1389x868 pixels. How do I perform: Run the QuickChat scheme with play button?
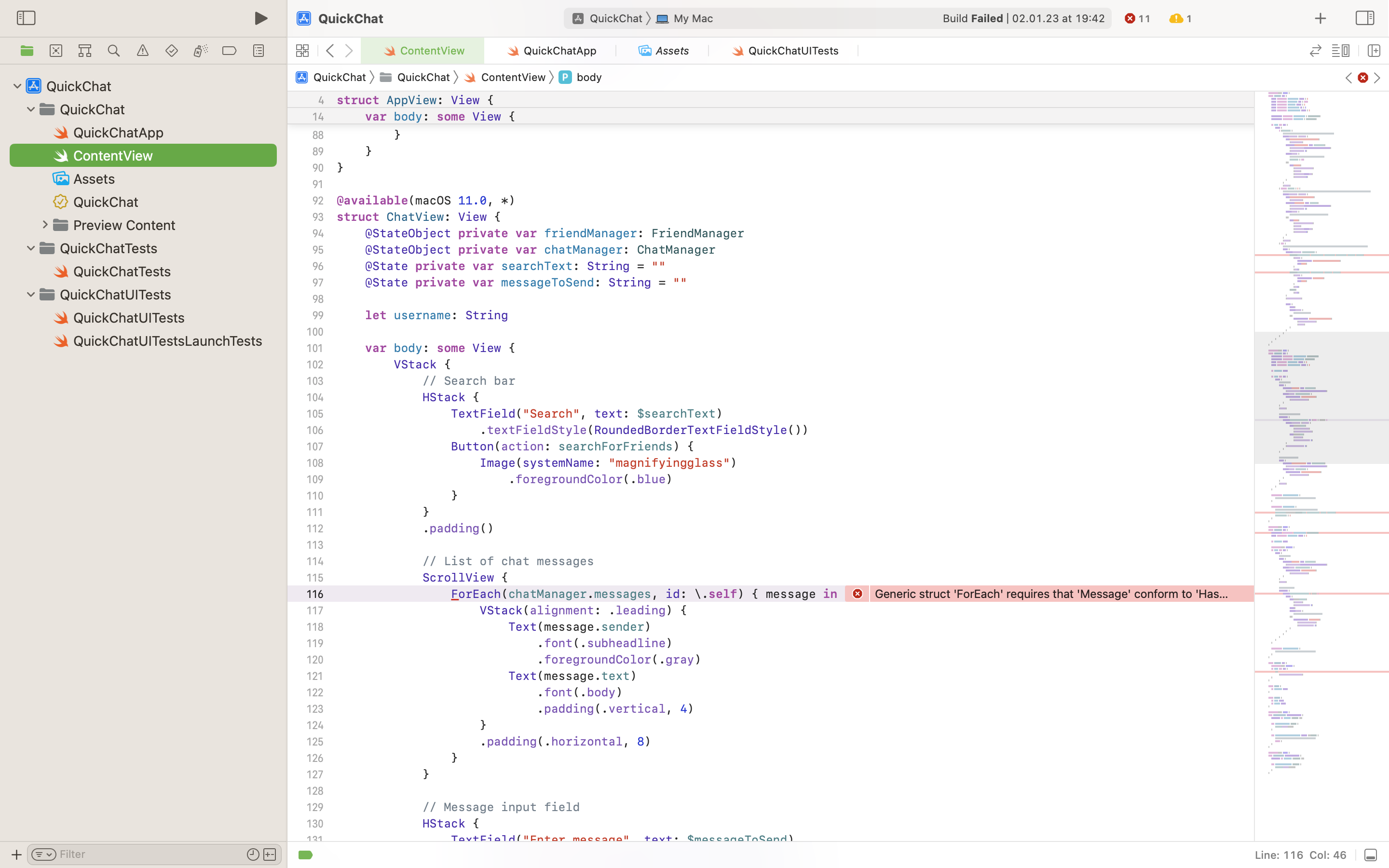(260, 18)
